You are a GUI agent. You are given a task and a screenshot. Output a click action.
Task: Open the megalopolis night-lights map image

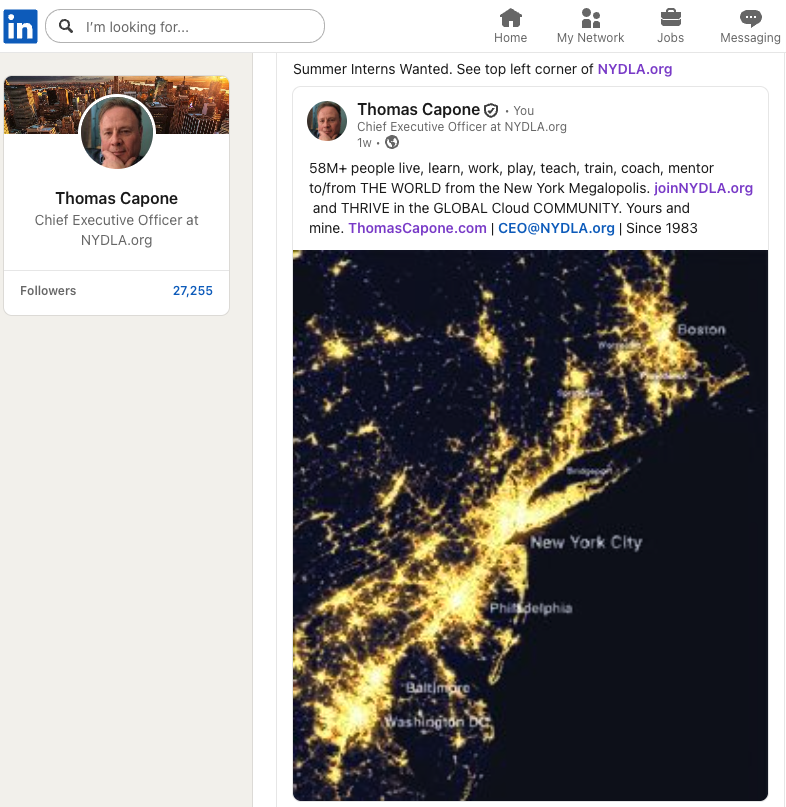click(530, 525)
